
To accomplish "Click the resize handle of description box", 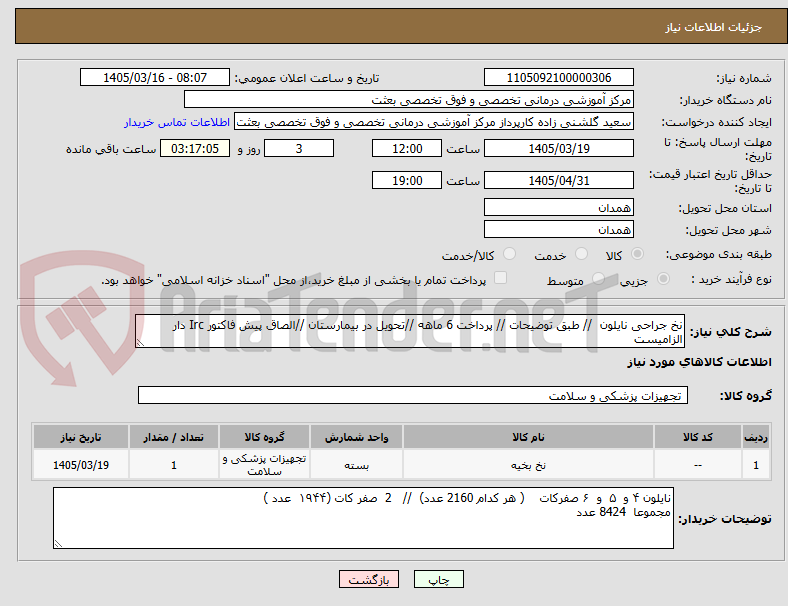I will click(140, 343).
